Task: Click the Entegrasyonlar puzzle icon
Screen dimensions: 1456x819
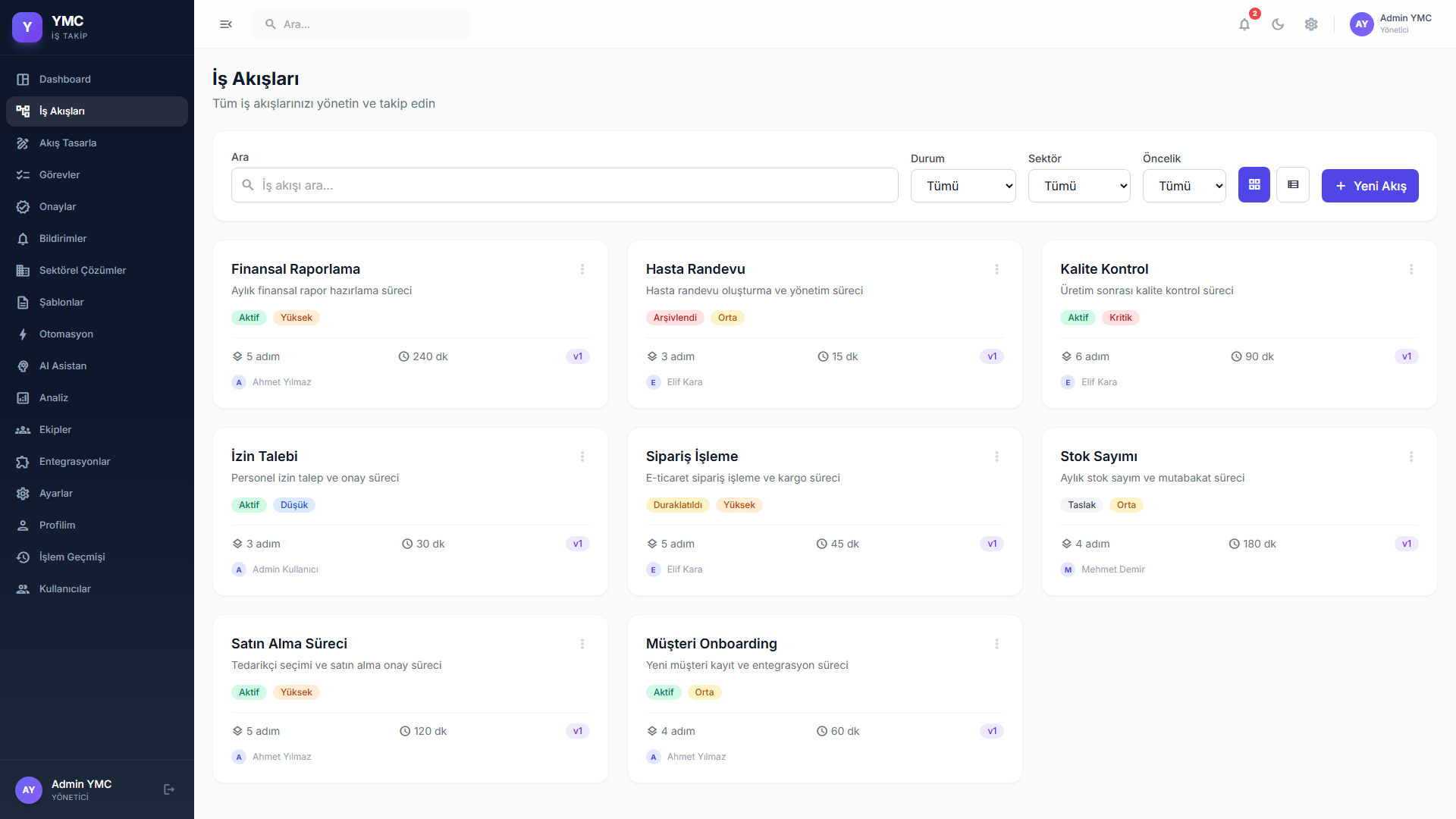Action: click(x=23, y=462)
